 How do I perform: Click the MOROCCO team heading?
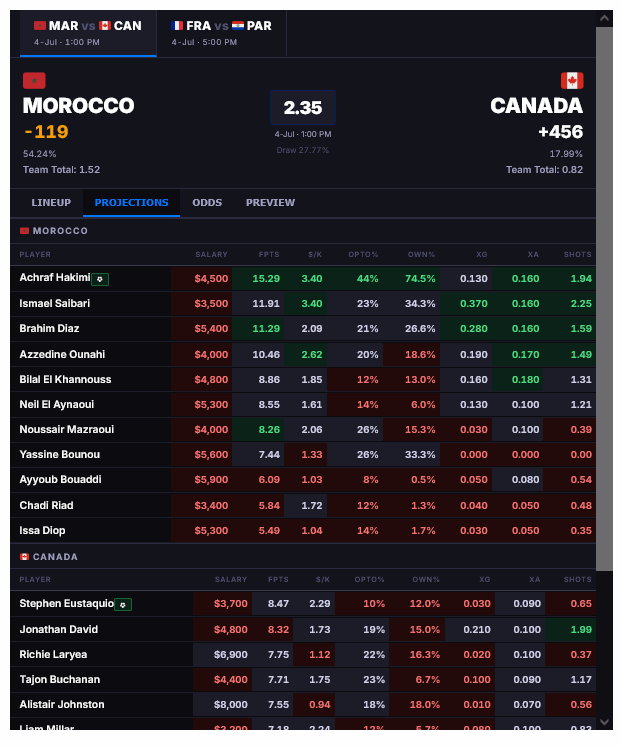click(79, 106)
